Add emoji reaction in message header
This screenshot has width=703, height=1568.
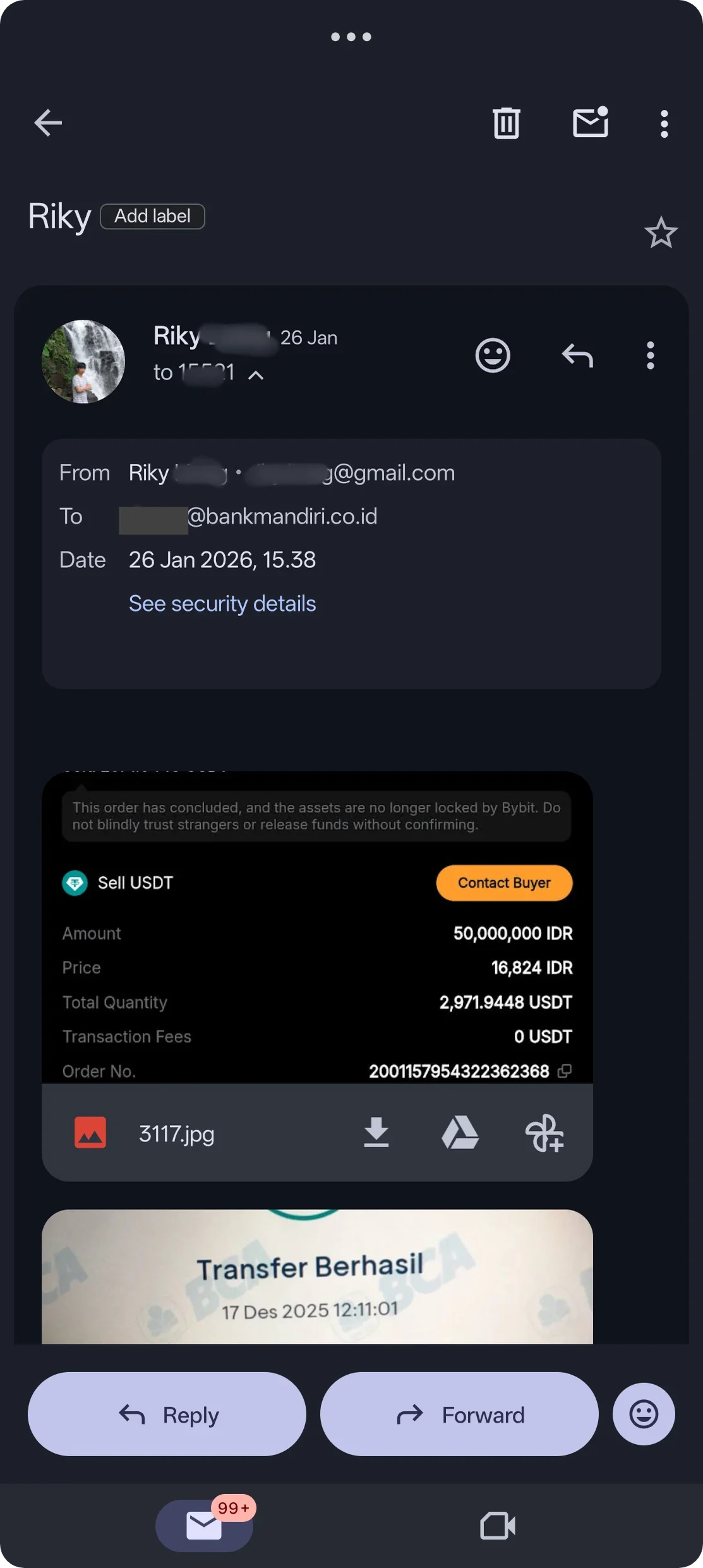(493, 356)
